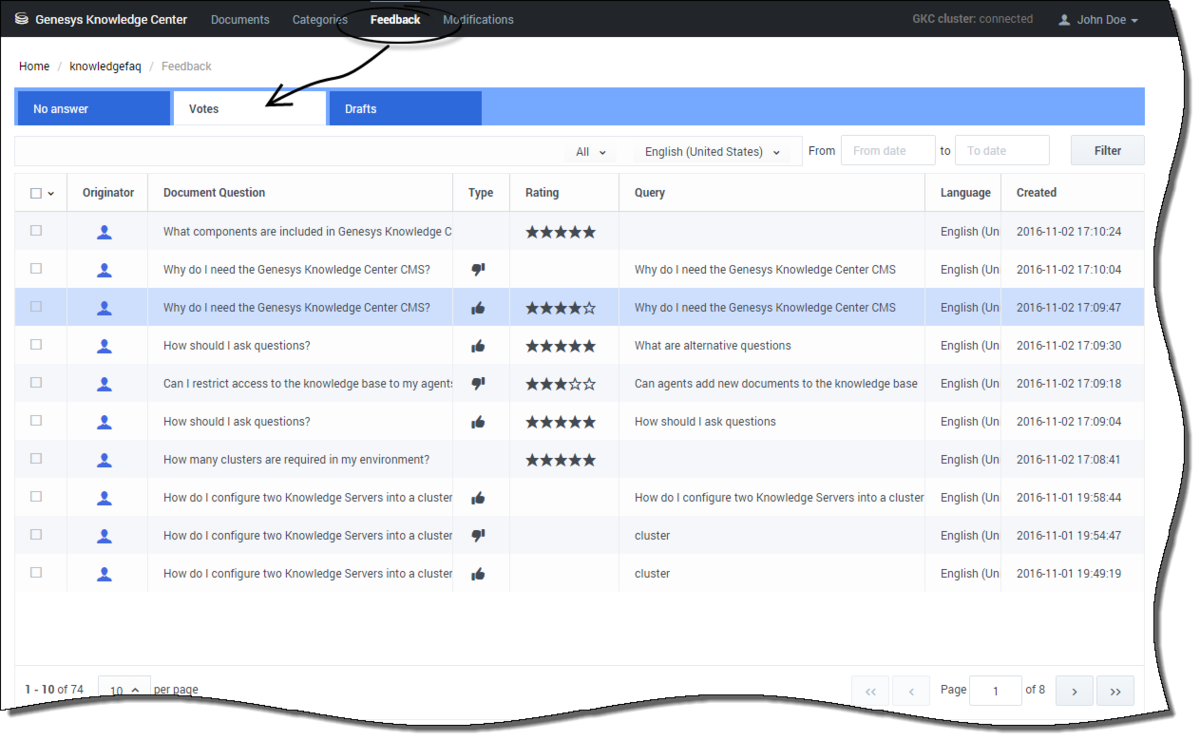Viewport: 1200px width, 741px height.
Task: Click the three-star rating in the 17:09:18 row
Action: click(x=561, y=384)
